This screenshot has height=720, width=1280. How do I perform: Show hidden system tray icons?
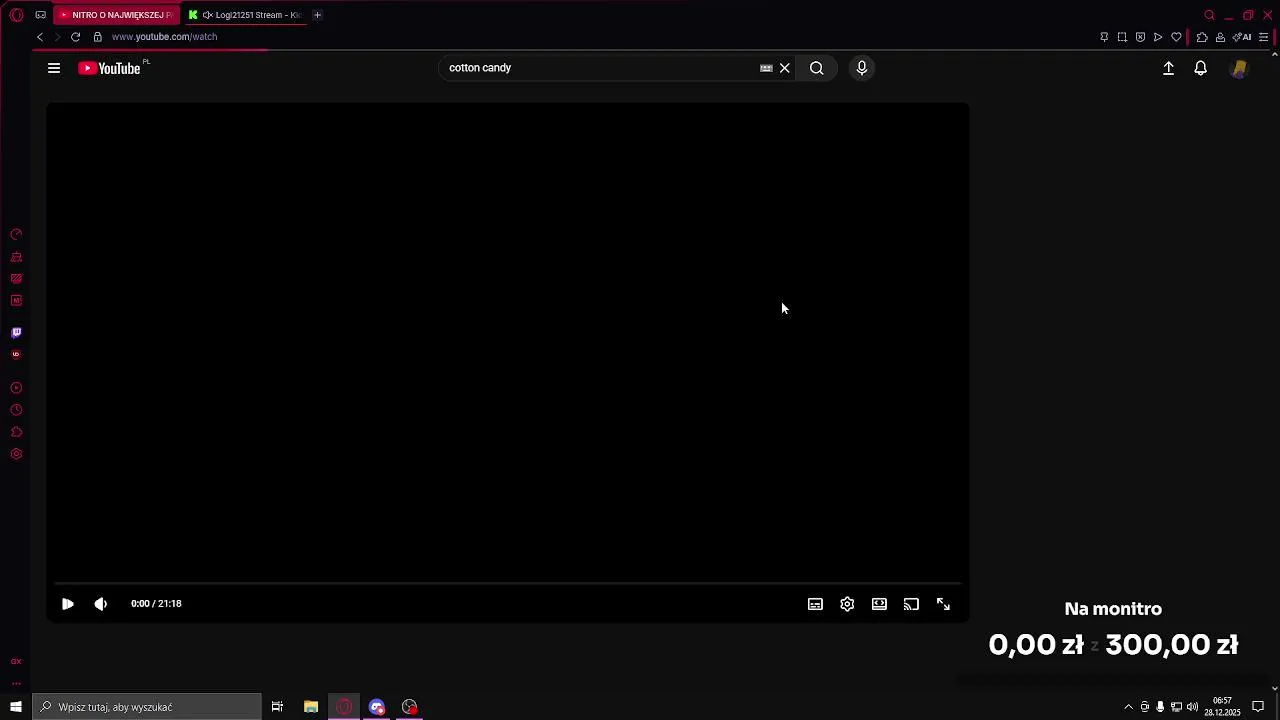point(1129,707)
